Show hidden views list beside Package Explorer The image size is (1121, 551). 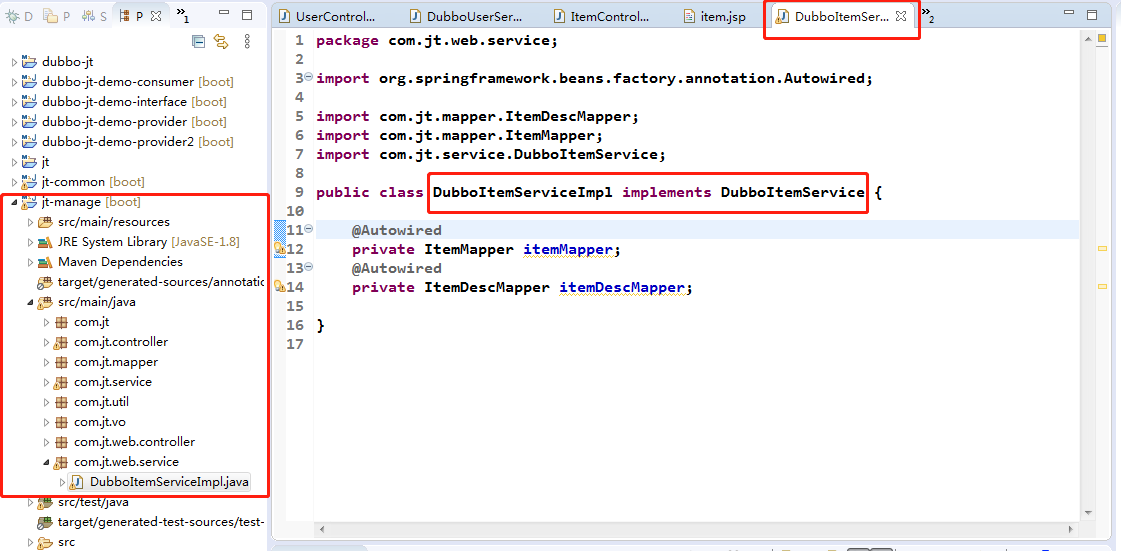click(x=183, y=15)
